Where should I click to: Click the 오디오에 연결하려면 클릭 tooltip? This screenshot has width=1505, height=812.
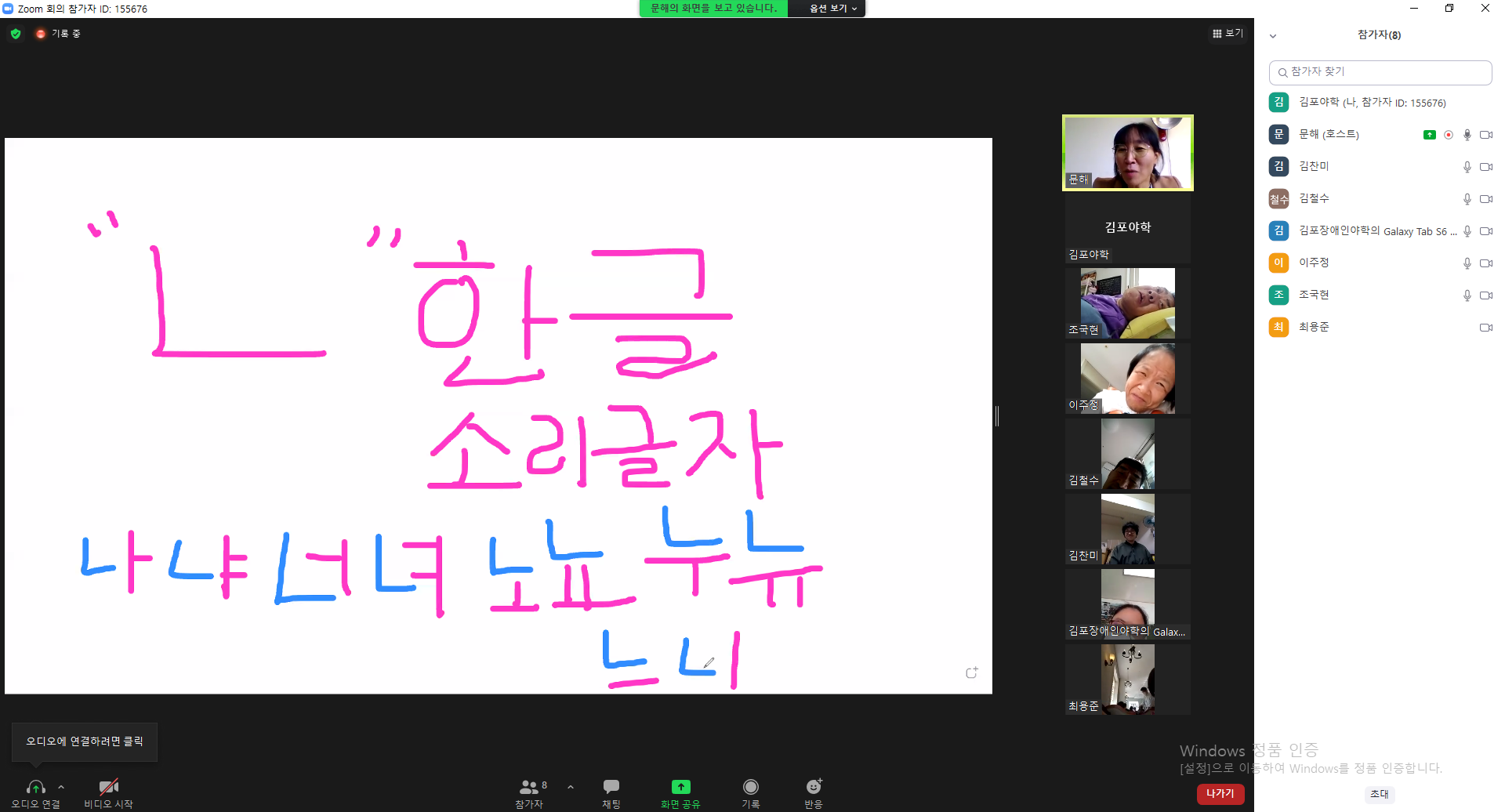85,741
